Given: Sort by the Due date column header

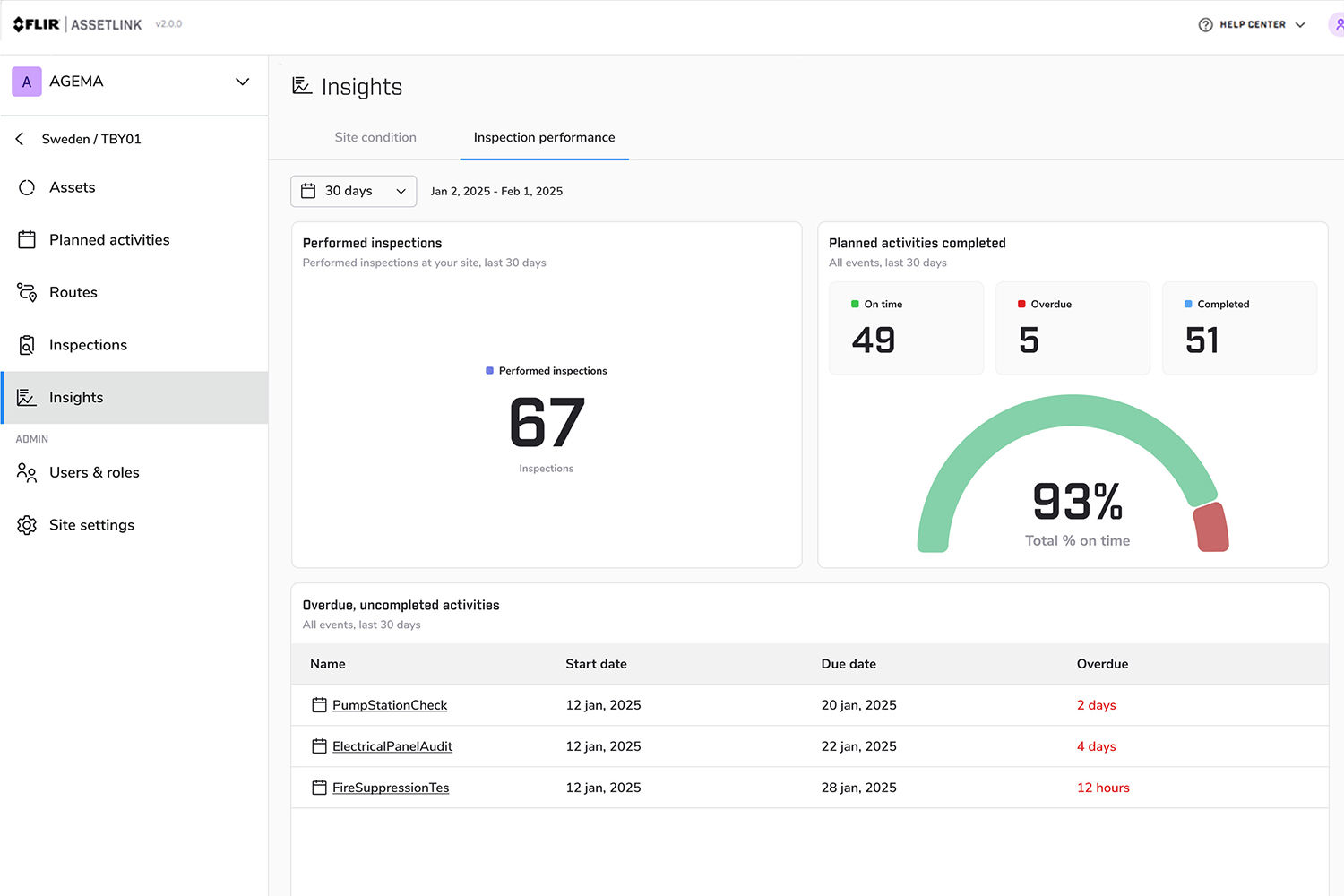Looking at the screenshot, I should pyautogui.click(x=849, y=664).
